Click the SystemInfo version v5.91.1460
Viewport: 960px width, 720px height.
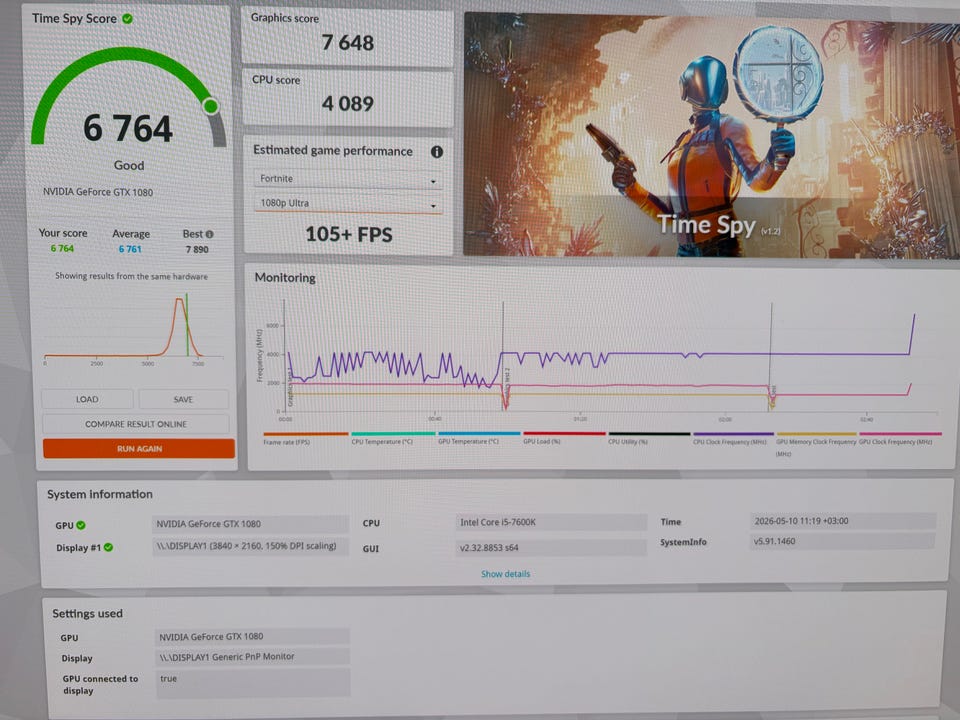coord(842,541)
